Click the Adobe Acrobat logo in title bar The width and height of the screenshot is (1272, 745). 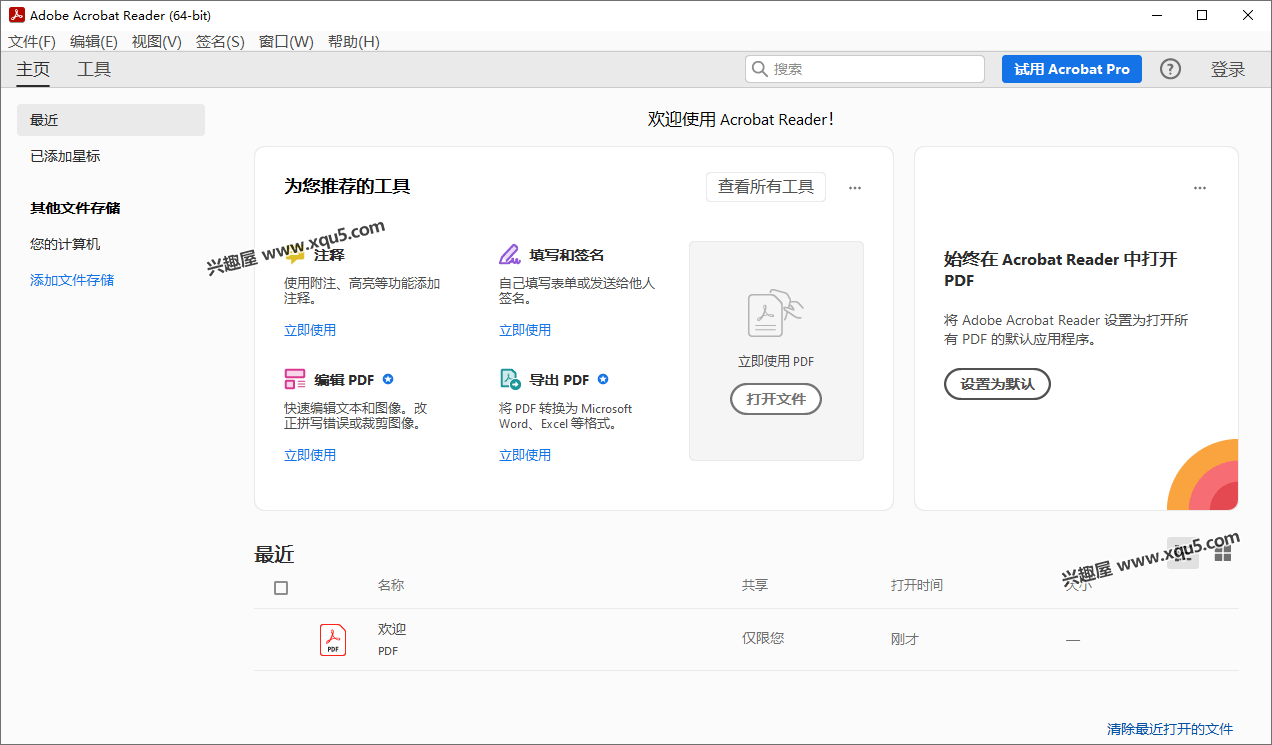[15, 15]
